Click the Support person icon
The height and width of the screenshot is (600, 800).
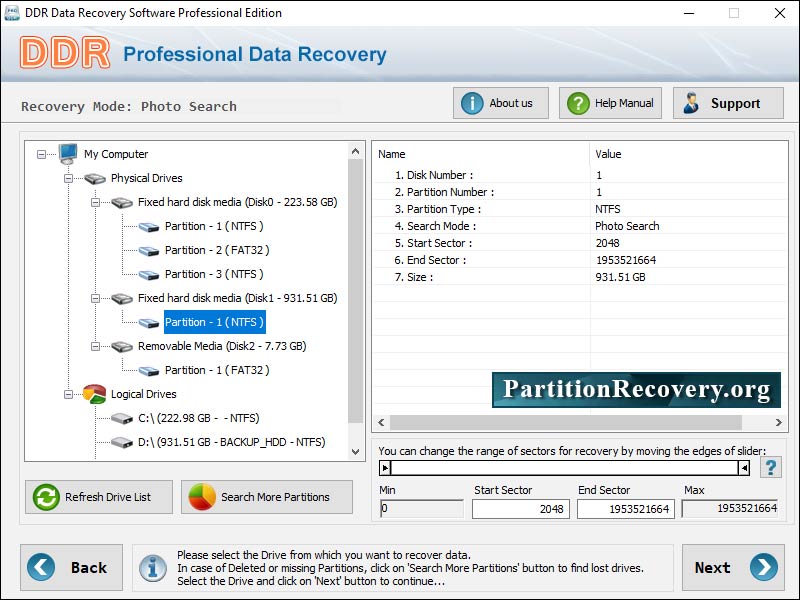690,102
